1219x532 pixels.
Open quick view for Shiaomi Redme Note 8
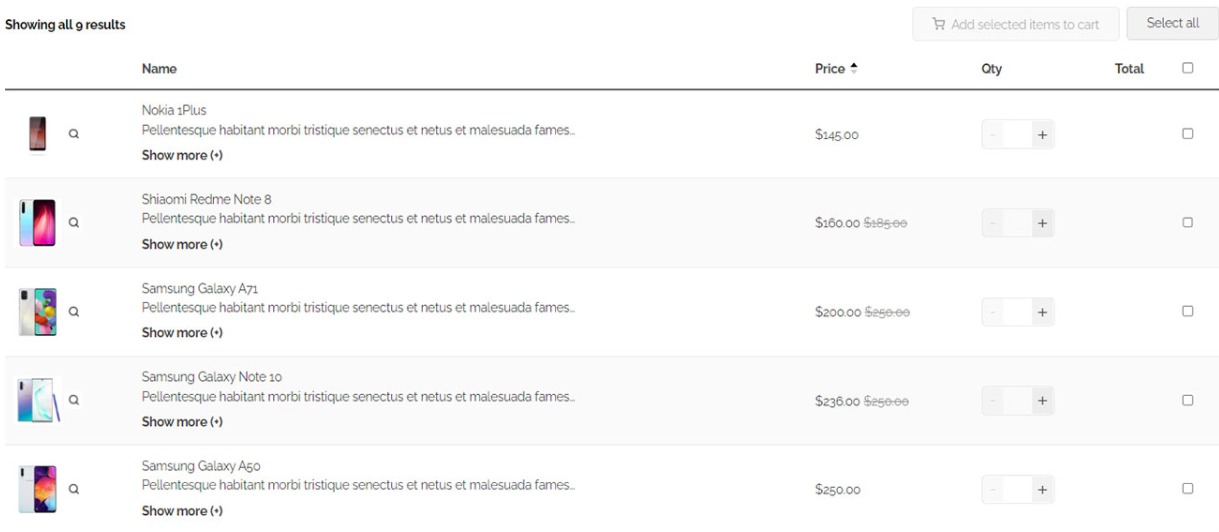(73, 223)
